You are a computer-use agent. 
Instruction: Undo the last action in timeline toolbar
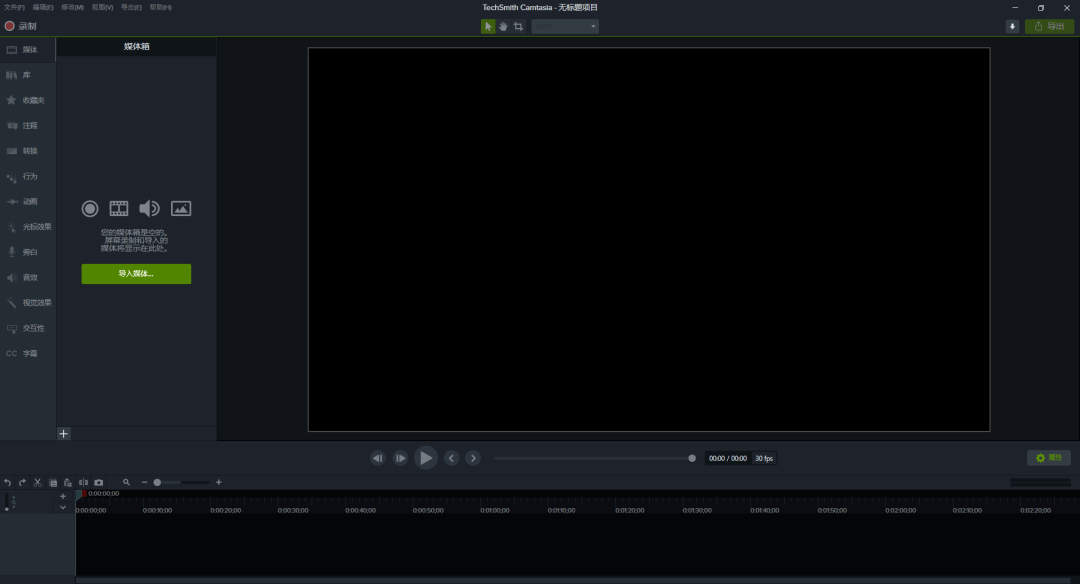[x=8, y=483]
